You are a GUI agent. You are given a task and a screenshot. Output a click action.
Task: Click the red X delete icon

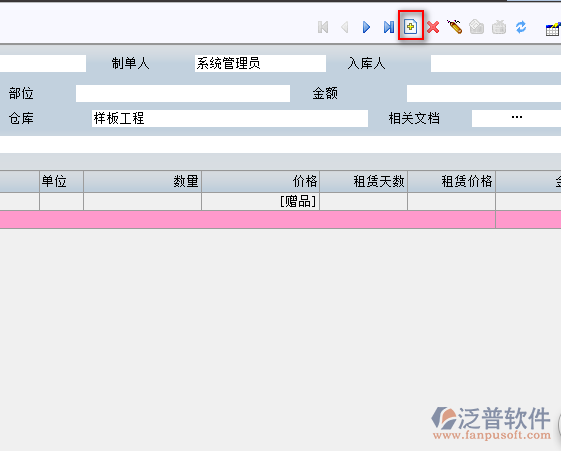433,27
